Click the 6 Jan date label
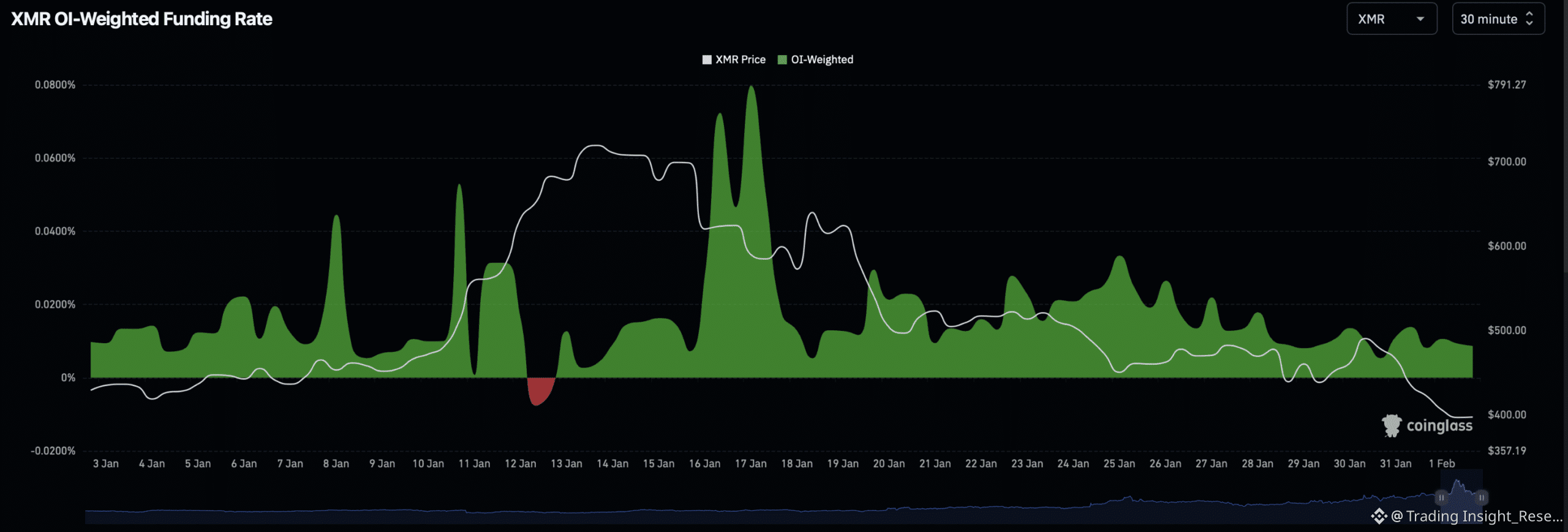This screenshot has height=532, width=1568. [x=244, y=464]
